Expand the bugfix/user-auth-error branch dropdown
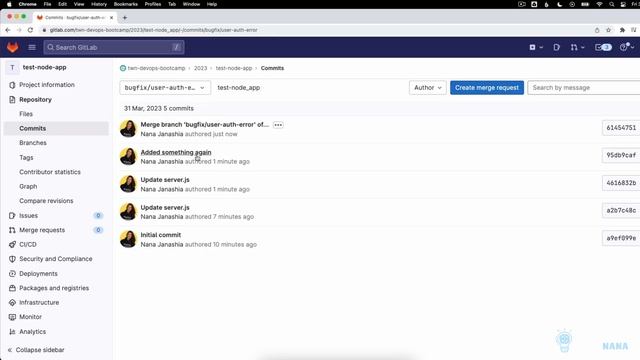640x360 pixels. coord(165,88)
